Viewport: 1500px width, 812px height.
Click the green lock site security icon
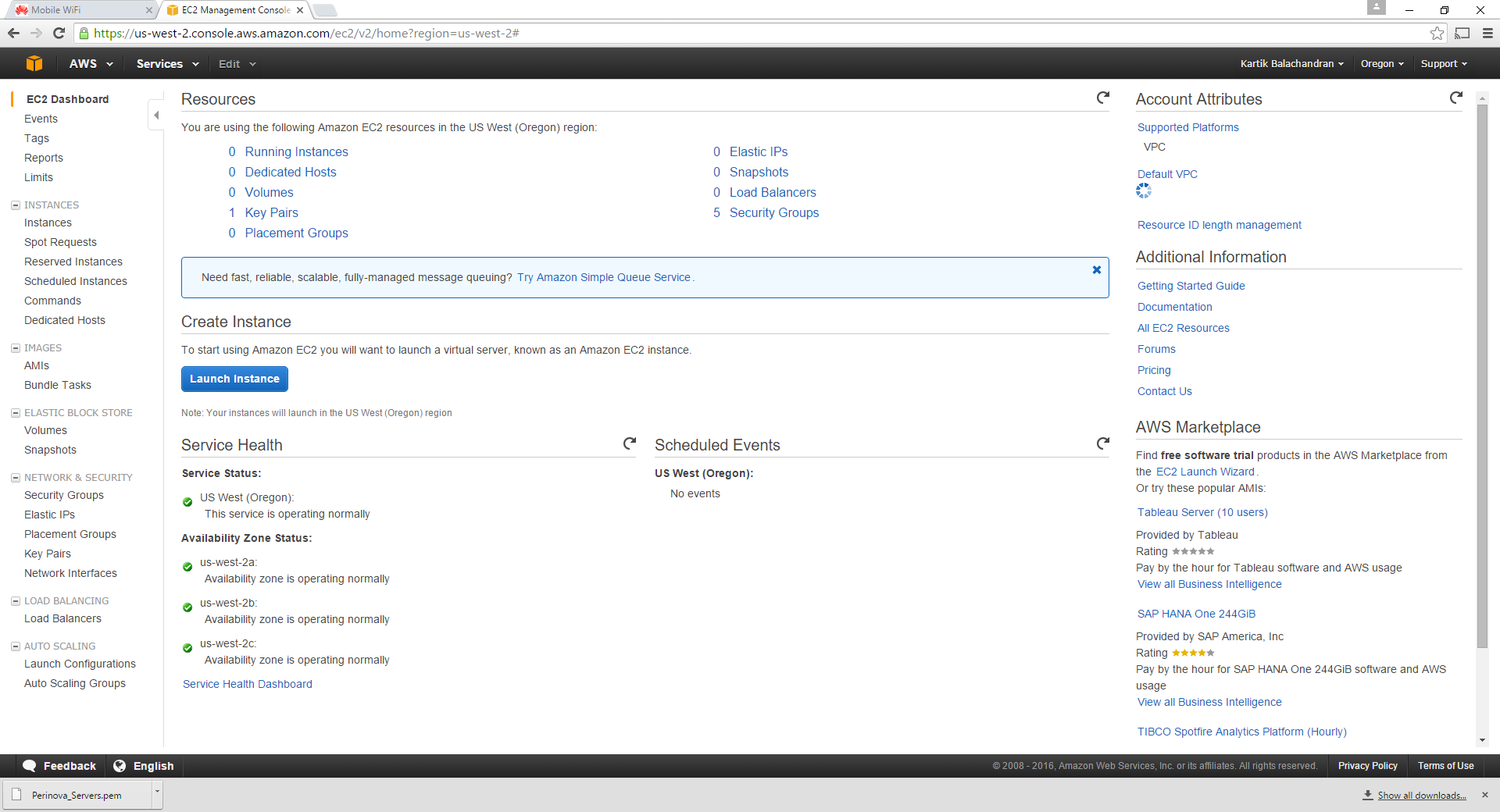click(x=84, y=33)
